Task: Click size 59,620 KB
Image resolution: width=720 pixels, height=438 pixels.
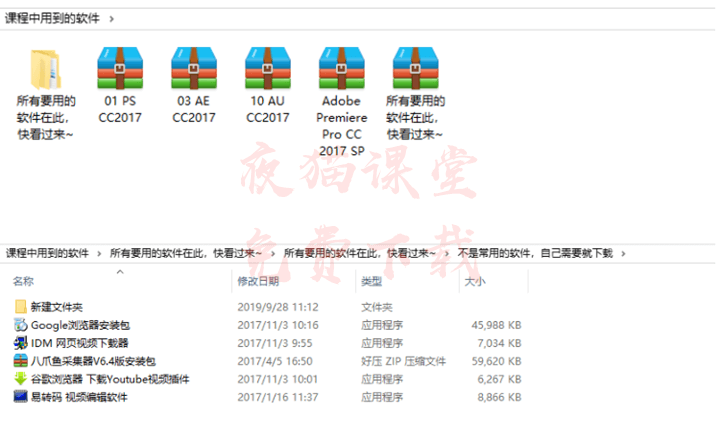Action: click(x=496, y=361)
